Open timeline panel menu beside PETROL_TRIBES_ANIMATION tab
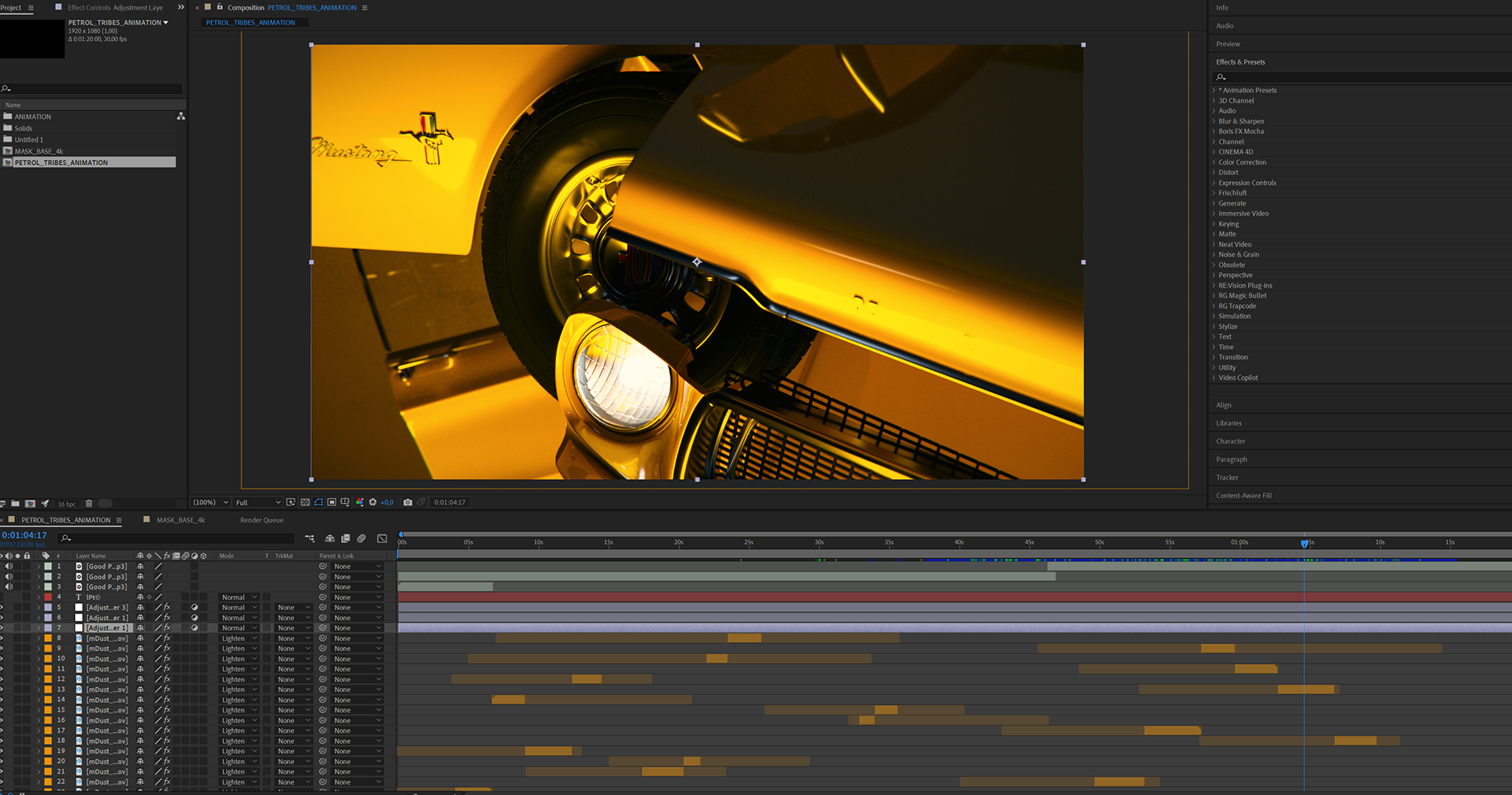The image size is (1512, 795). [x=119, y=520]
